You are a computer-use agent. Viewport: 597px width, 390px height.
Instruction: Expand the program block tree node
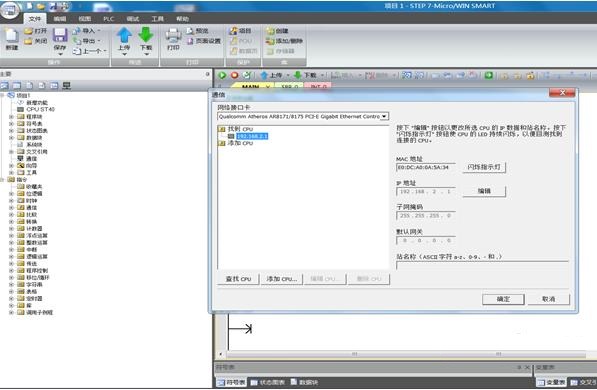11,117
